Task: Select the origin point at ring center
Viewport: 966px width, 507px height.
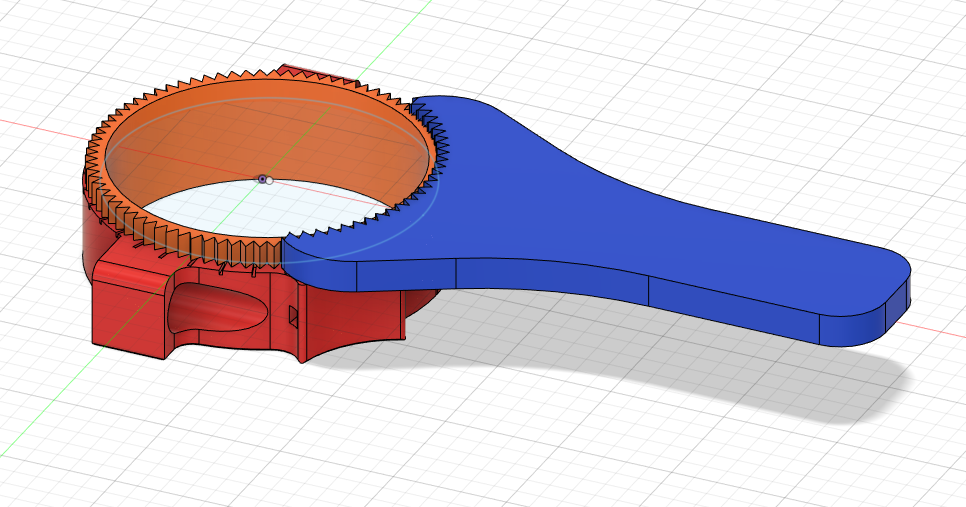Action: (x=263, y=180)
